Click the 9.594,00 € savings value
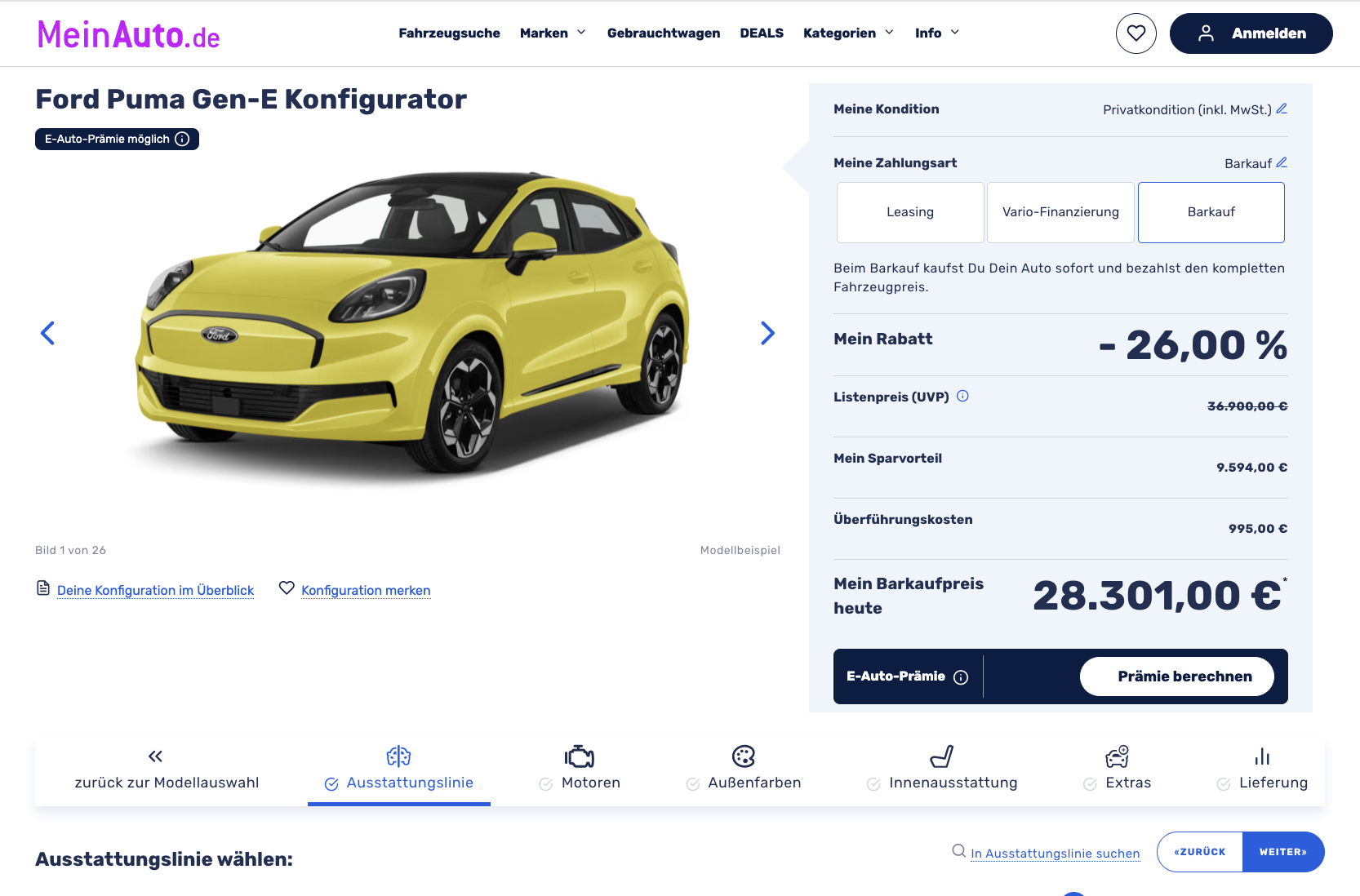1360x896 pixels. tap(1252, 468)
